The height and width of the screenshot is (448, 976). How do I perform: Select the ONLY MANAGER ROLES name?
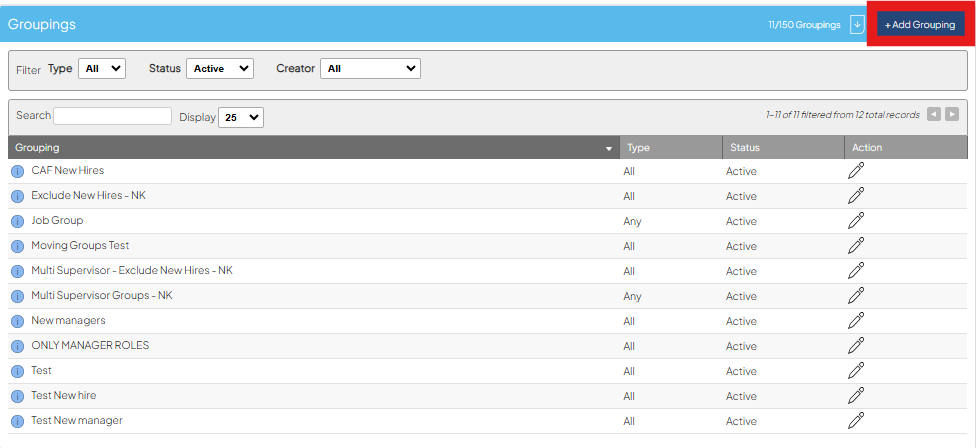[x=90, y=345]
